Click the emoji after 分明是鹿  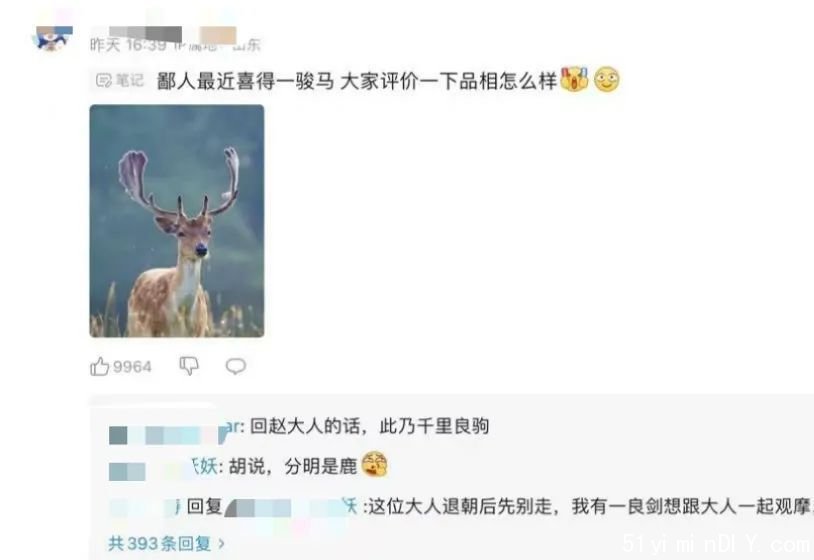click(374, 464)
